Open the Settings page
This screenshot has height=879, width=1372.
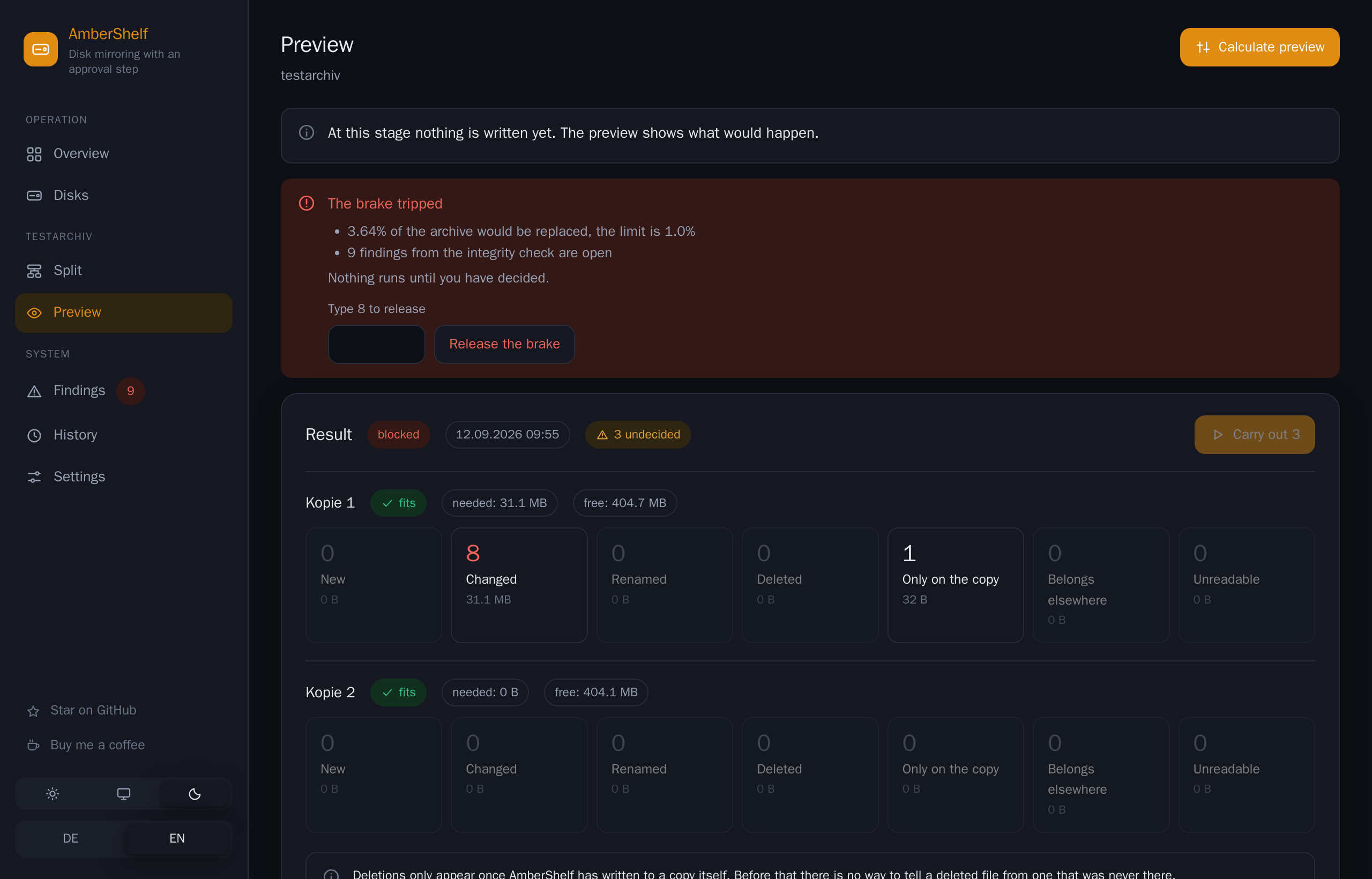(124, 477)
